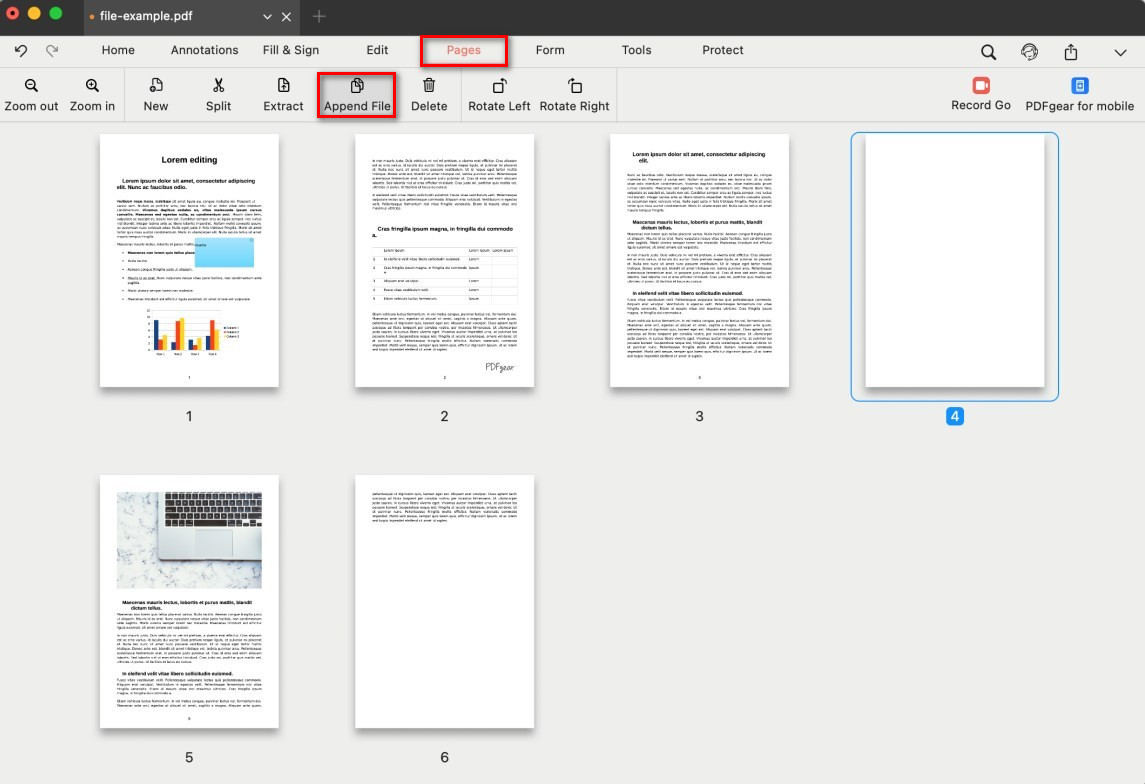
Task: Click the Record Go button
Action: pyautogui.click(x=980, y=94)
